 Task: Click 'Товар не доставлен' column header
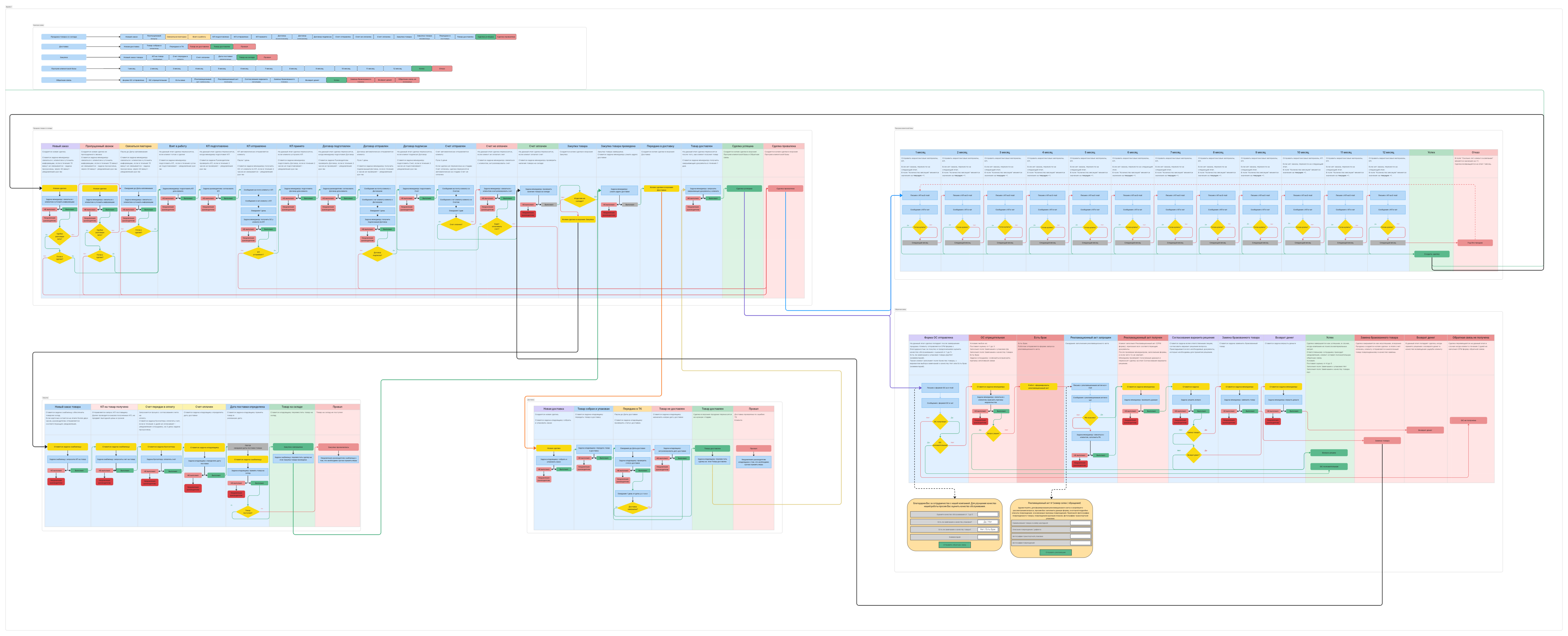(x=672, y=409)
